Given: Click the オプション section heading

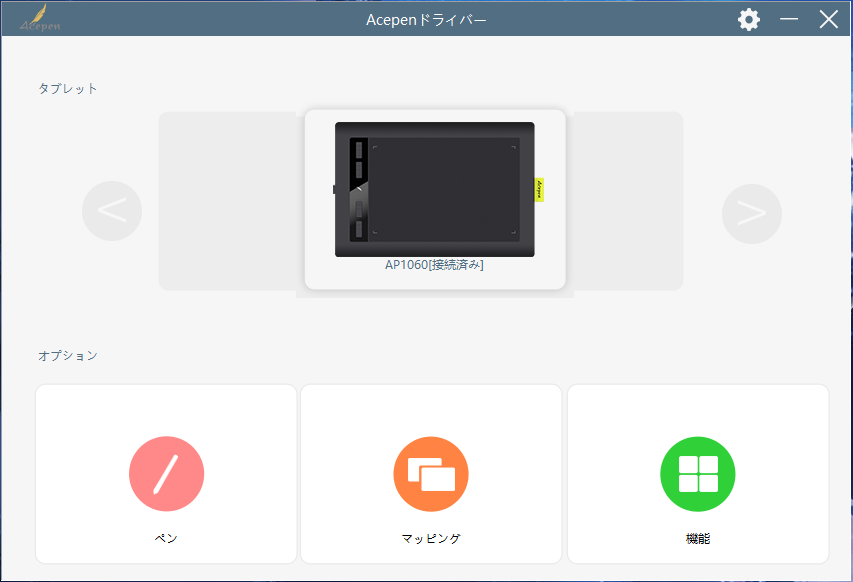Looking at the screenshot, I should 67,356.
